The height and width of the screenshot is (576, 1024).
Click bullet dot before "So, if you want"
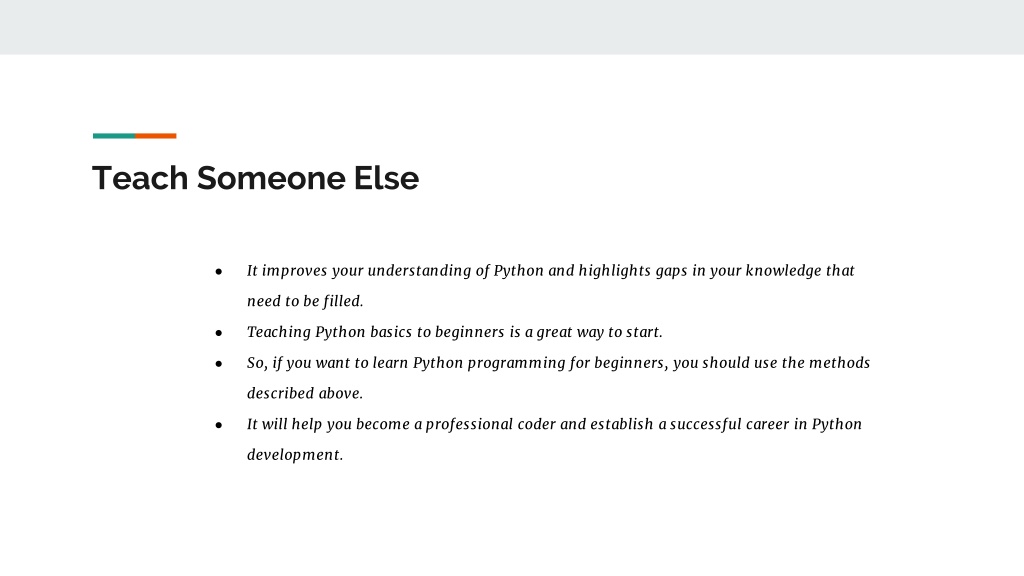(x=219, y=364)
